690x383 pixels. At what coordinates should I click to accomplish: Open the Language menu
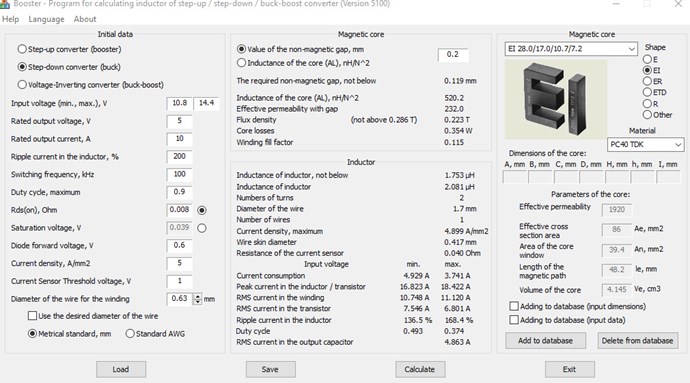(x=46, y=19)
